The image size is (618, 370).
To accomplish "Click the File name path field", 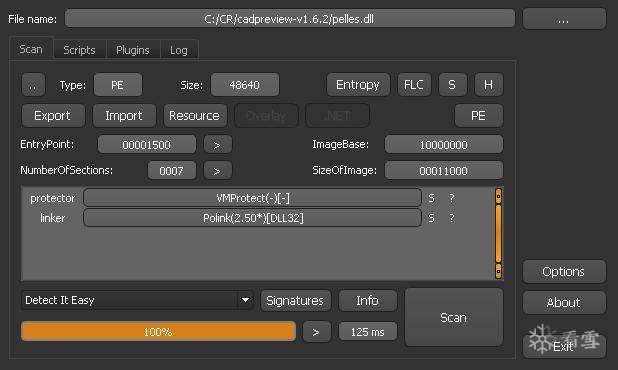I will click(290, 19).
